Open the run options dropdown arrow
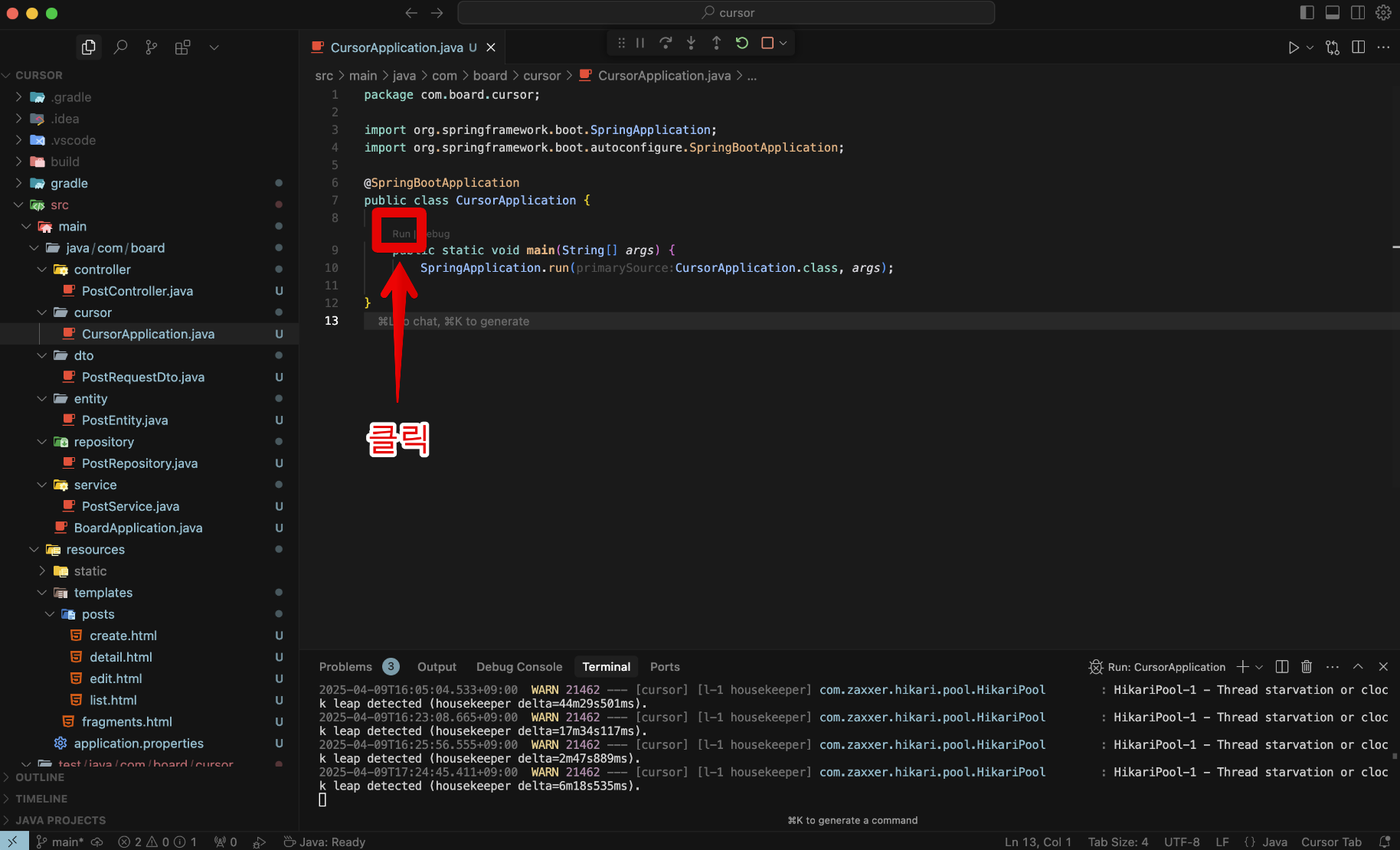 point(1310,47)
